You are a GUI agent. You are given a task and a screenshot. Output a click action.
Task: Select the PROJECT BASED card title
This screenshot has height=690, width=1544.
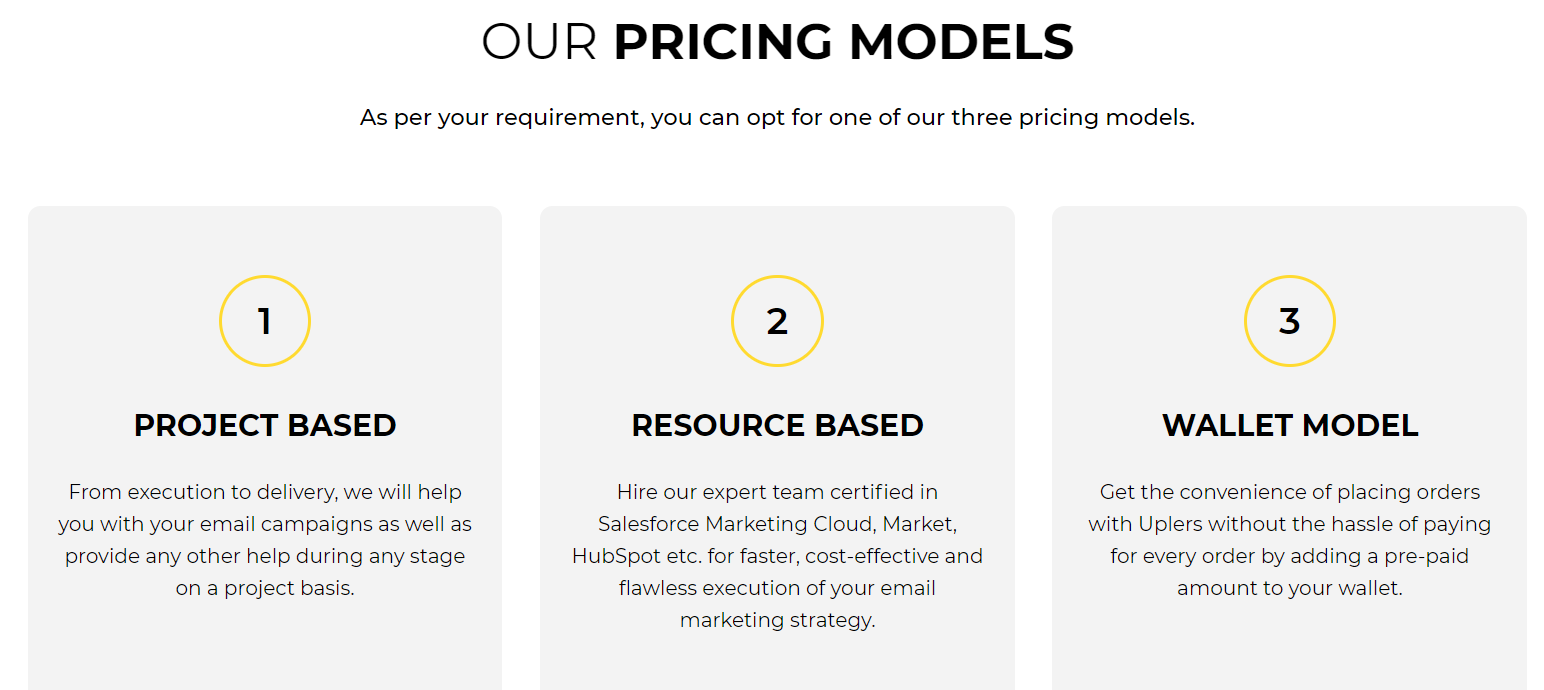point(265,425)
